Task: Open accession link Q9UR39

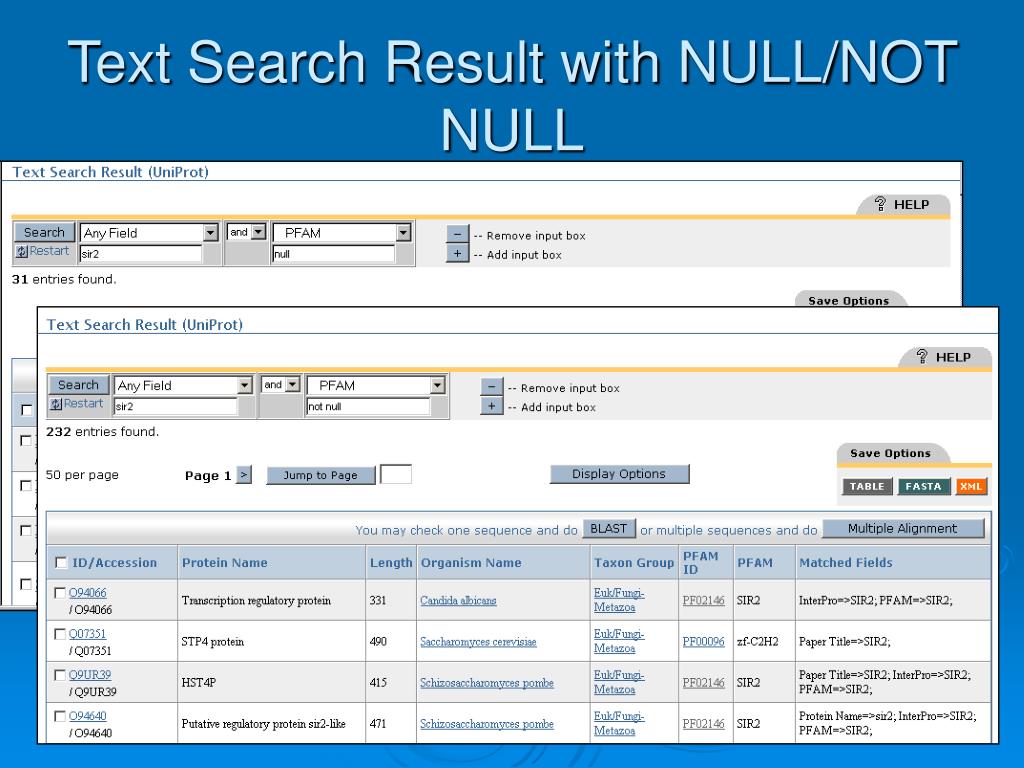Action: point(89,675)
